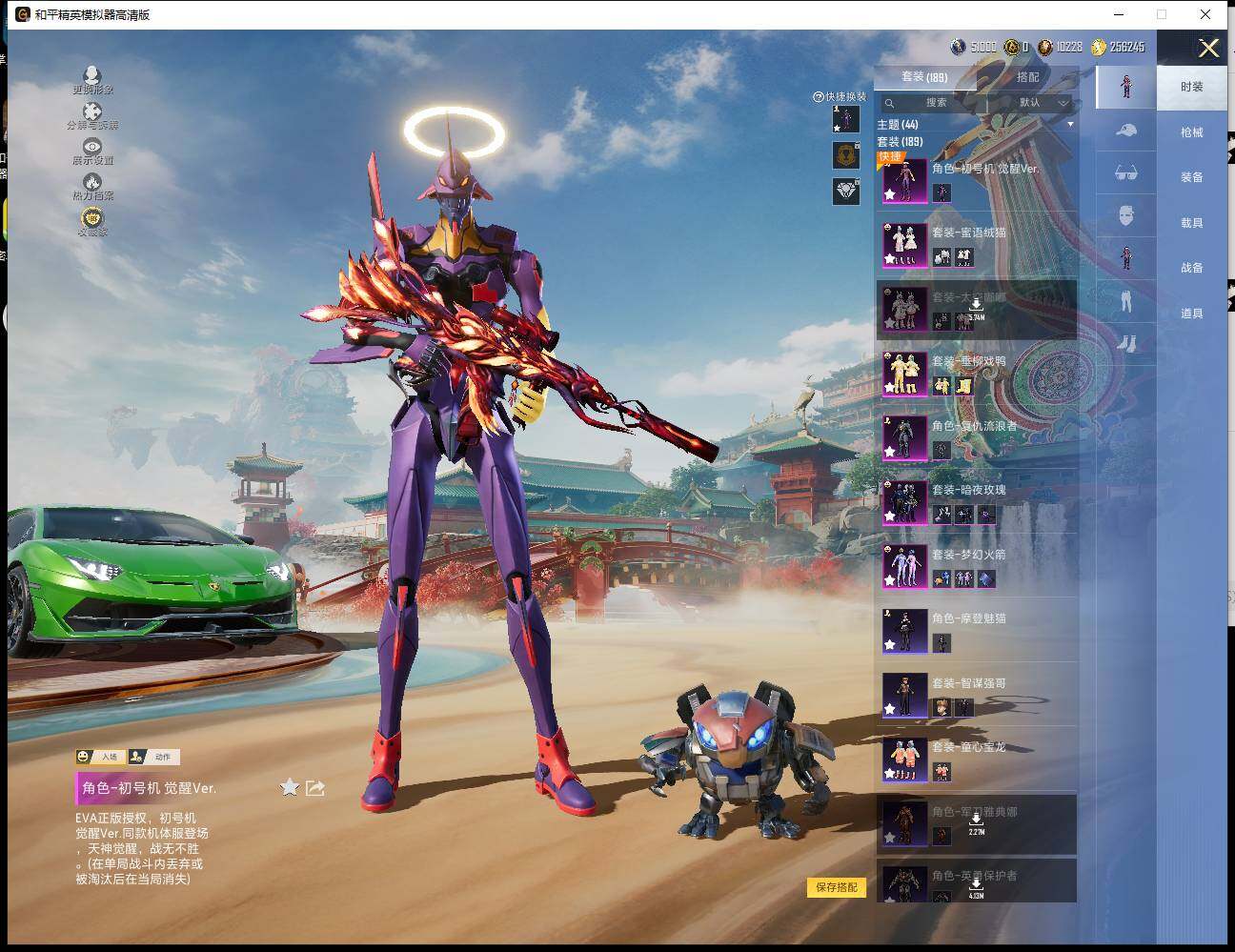This screenshot has width=1235, height=952.
Task: Select 套装-梦幻火箭 outfit thumbnail
Action: pos(904,567)
